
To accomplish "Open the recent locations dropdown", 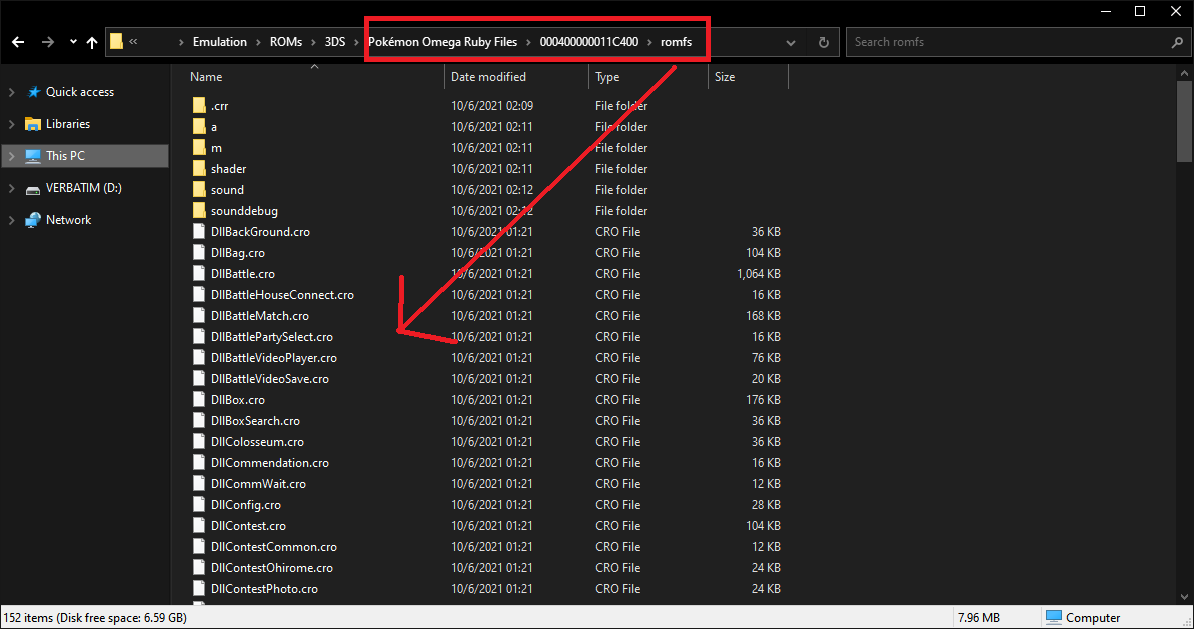I will (73, 42).
